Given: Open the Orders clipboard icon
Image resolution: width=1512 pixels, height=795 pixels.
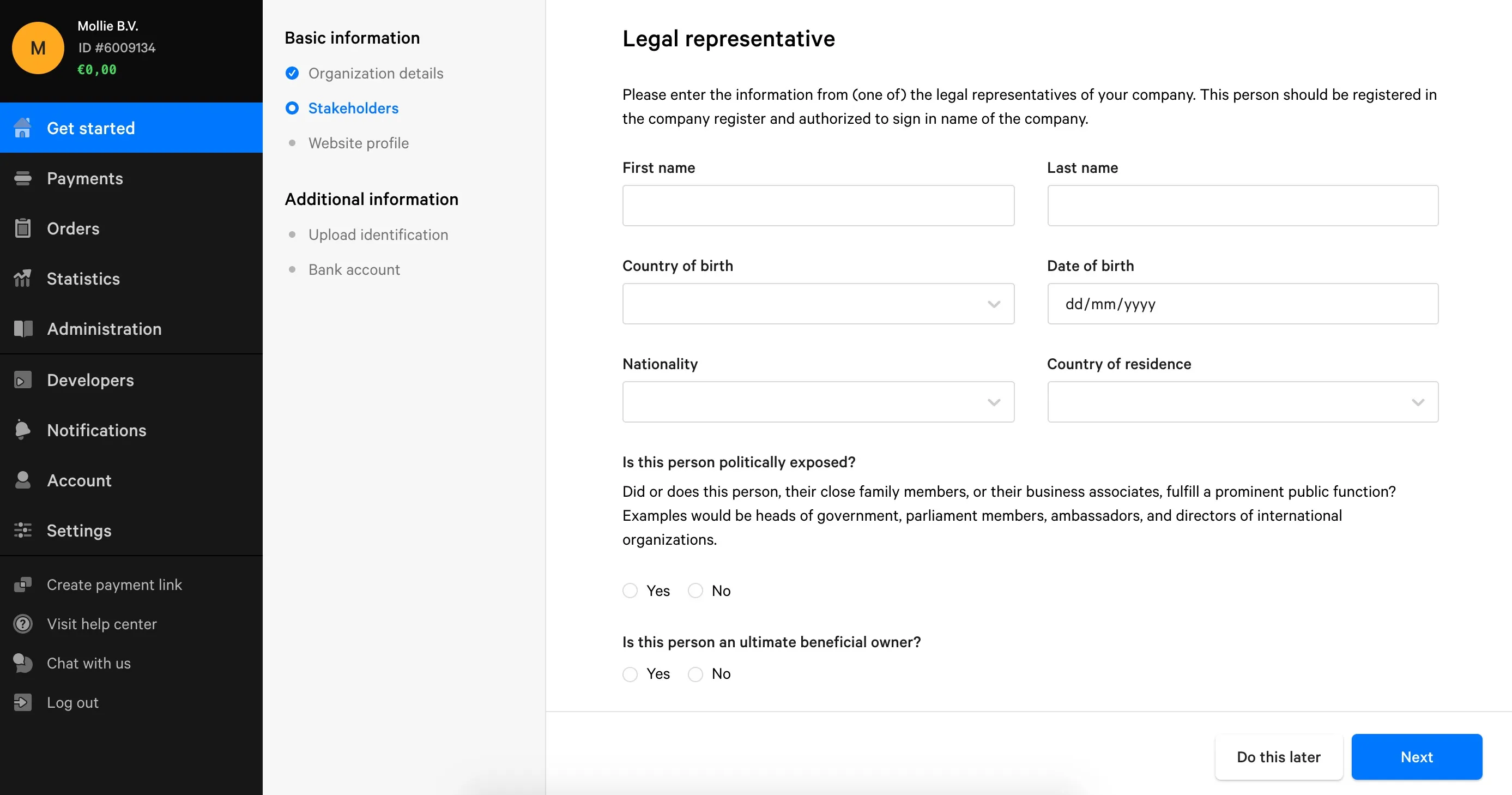Looking at the screenshot, I should [x=23, y=228].
